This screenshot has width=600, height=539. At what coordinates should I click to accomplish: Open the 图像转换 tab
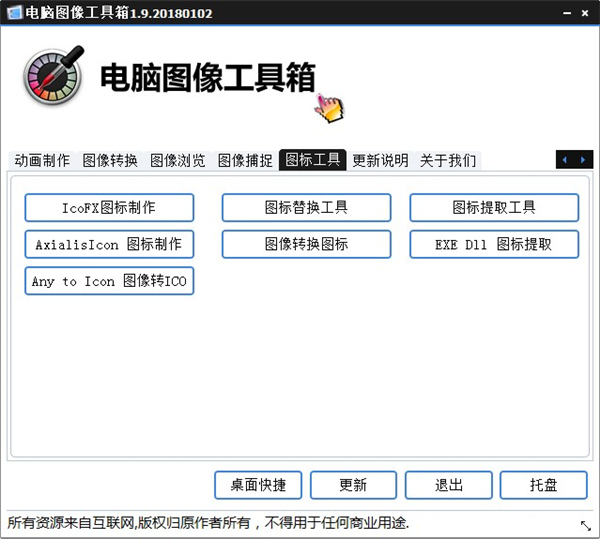[x=110, y=160]
